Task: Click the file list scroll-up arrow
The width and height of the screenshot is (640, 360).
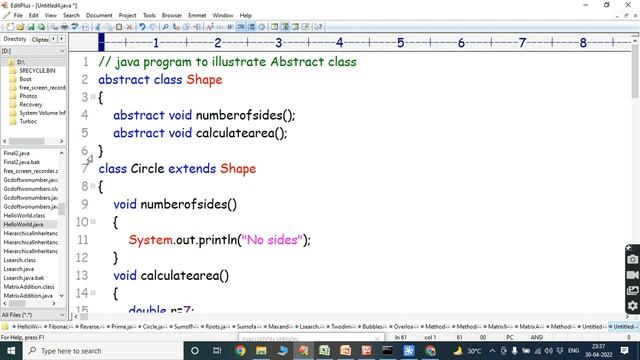Action: pos(62,153)
